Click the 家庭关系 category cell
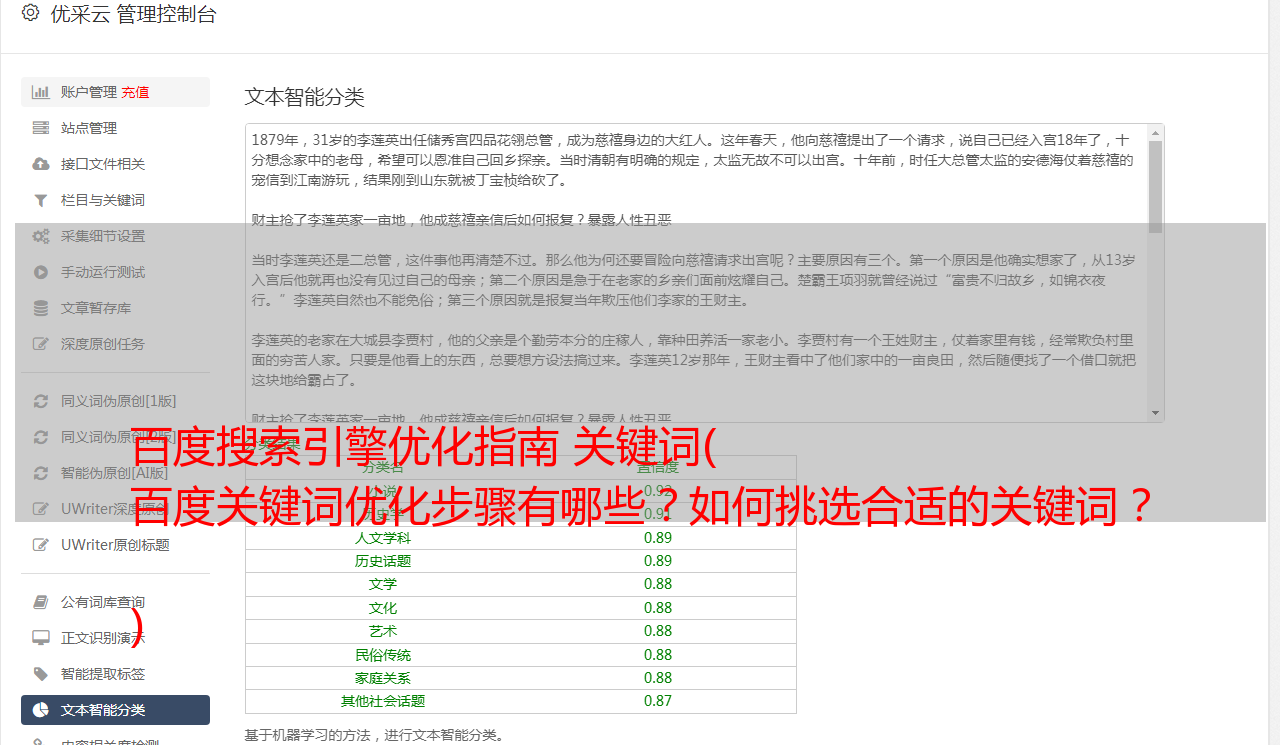Image resolution: width=1280 pixels, height=745 pixels. (383, 678)
